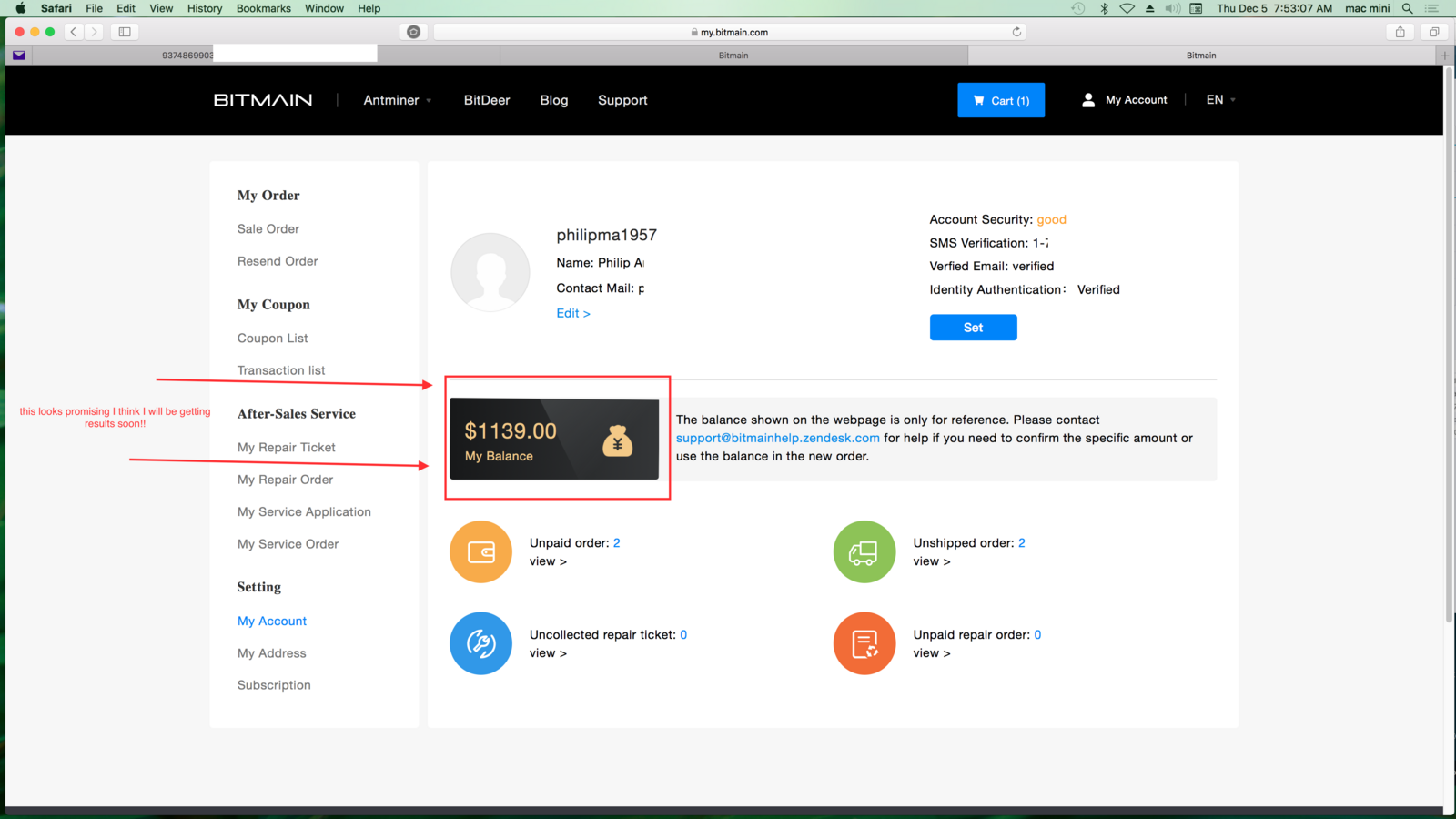The image size is (1456, 819).
Task: Select My Account in Setting sidebar
Action: 272,622
